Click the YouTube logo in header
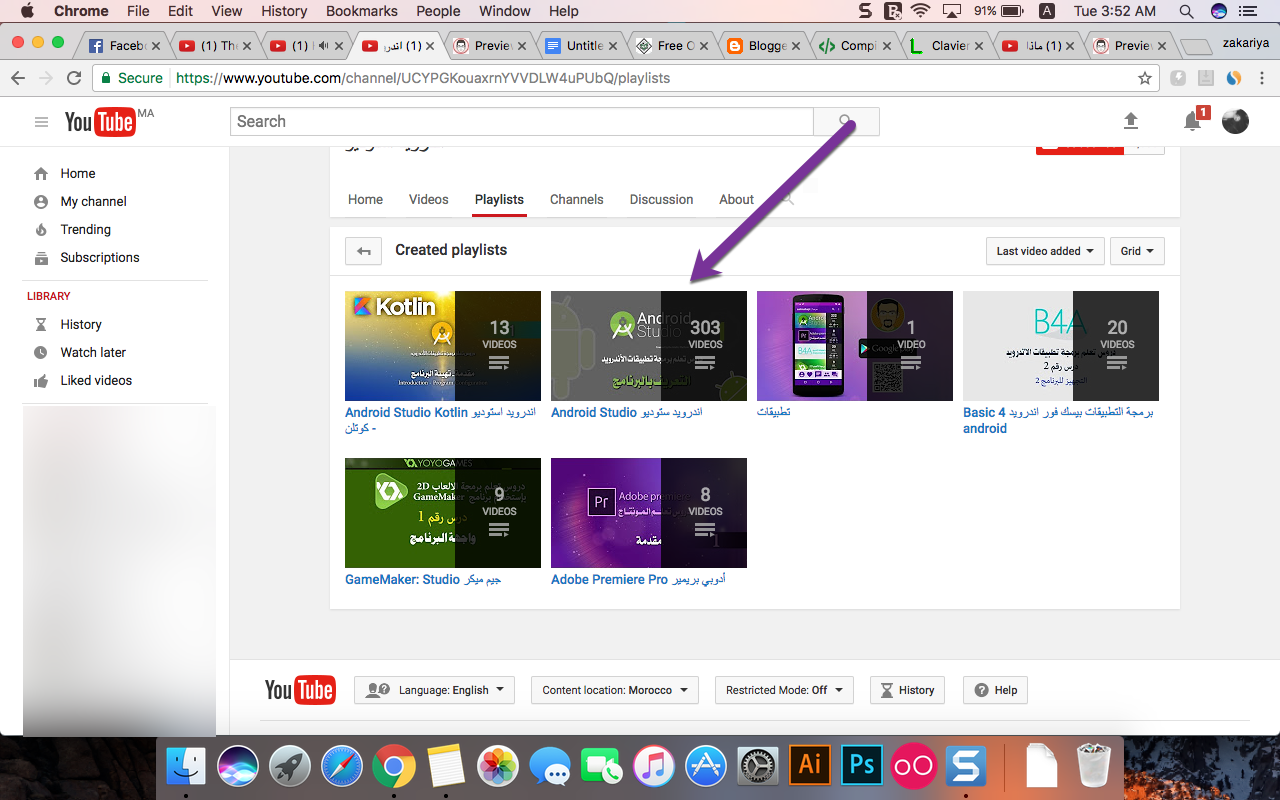Screen dimensions: 1280x800 [x=100, y=122]
